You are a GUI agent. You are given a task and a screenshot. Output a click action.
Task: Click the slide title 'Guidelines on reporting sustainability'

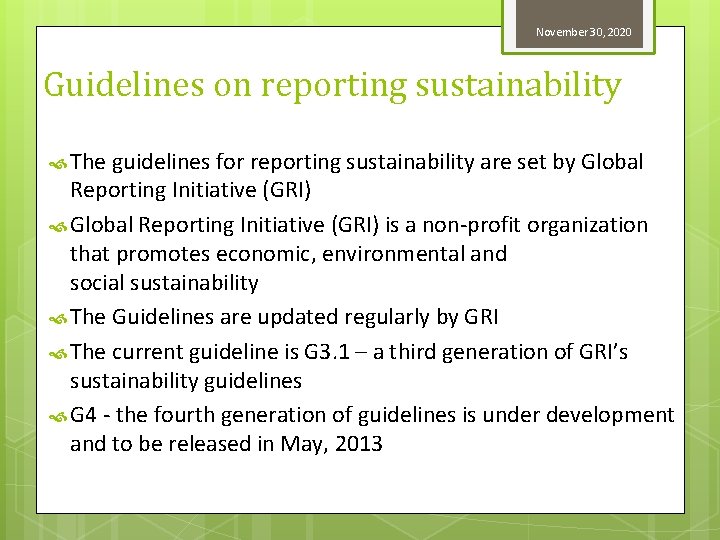[x=332, y=86]
